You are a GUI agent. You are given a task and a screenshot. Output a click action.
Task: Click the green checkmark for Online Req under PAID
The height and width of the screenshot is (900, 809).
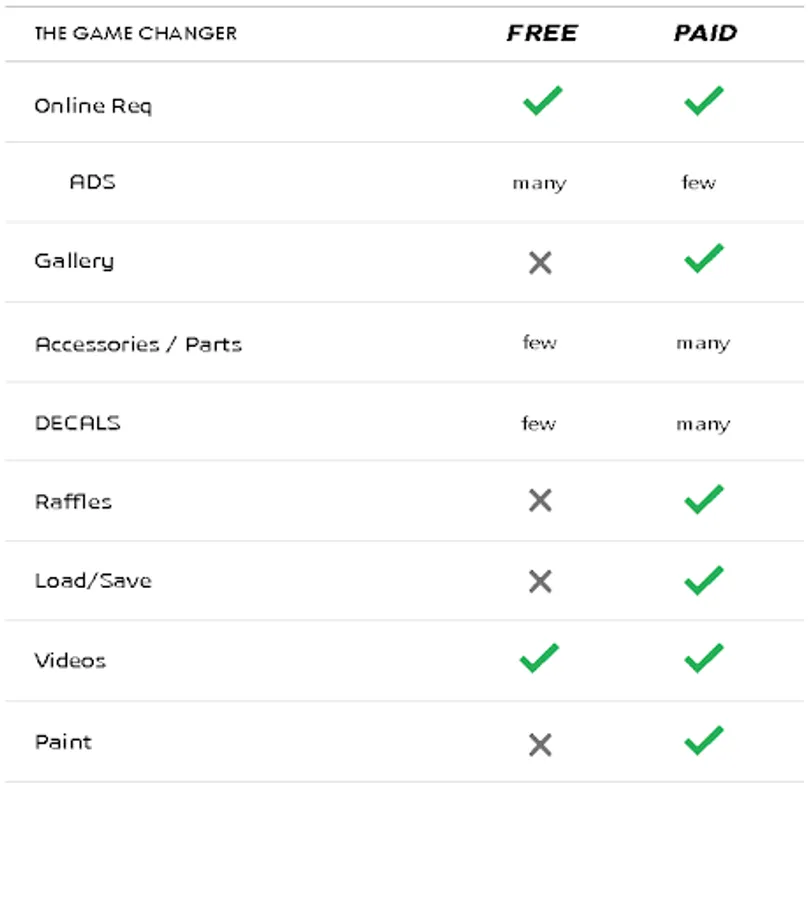[x=703, y=100]
